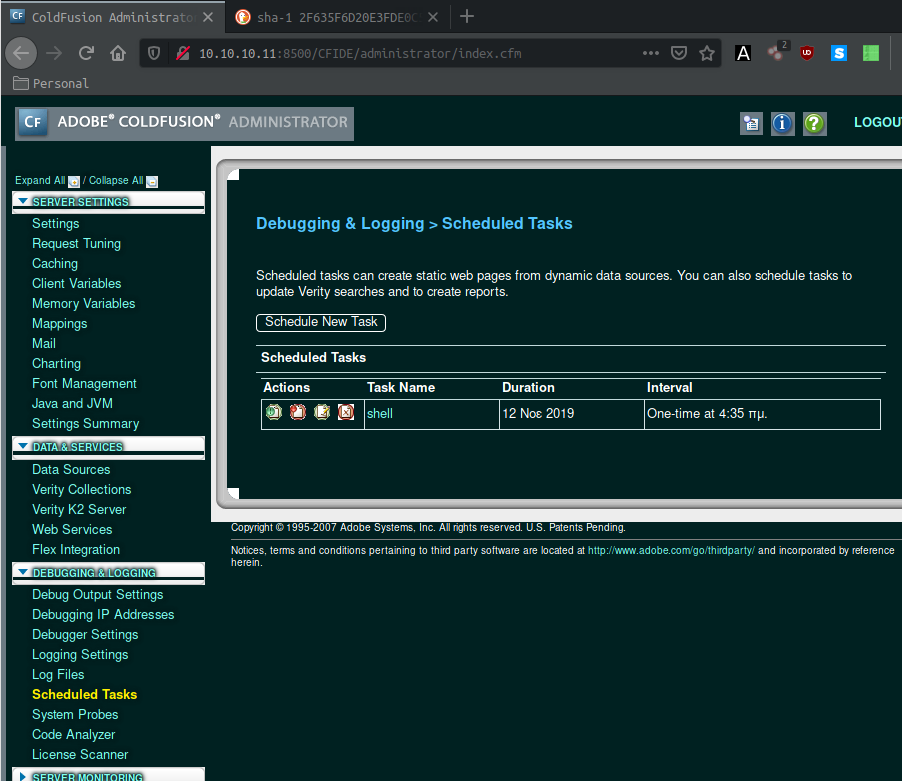This screenshot has height=781, width=902.
Task: Close the ColdFusion Administrator tab
Action: [208, 17]
